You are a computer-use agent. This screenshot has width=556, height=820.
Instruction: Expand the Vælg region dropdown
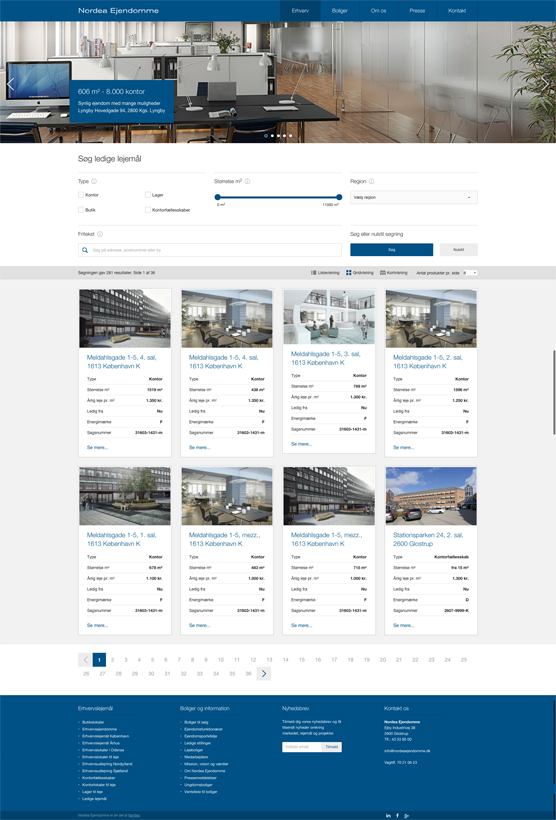click(x=414, y=197)
